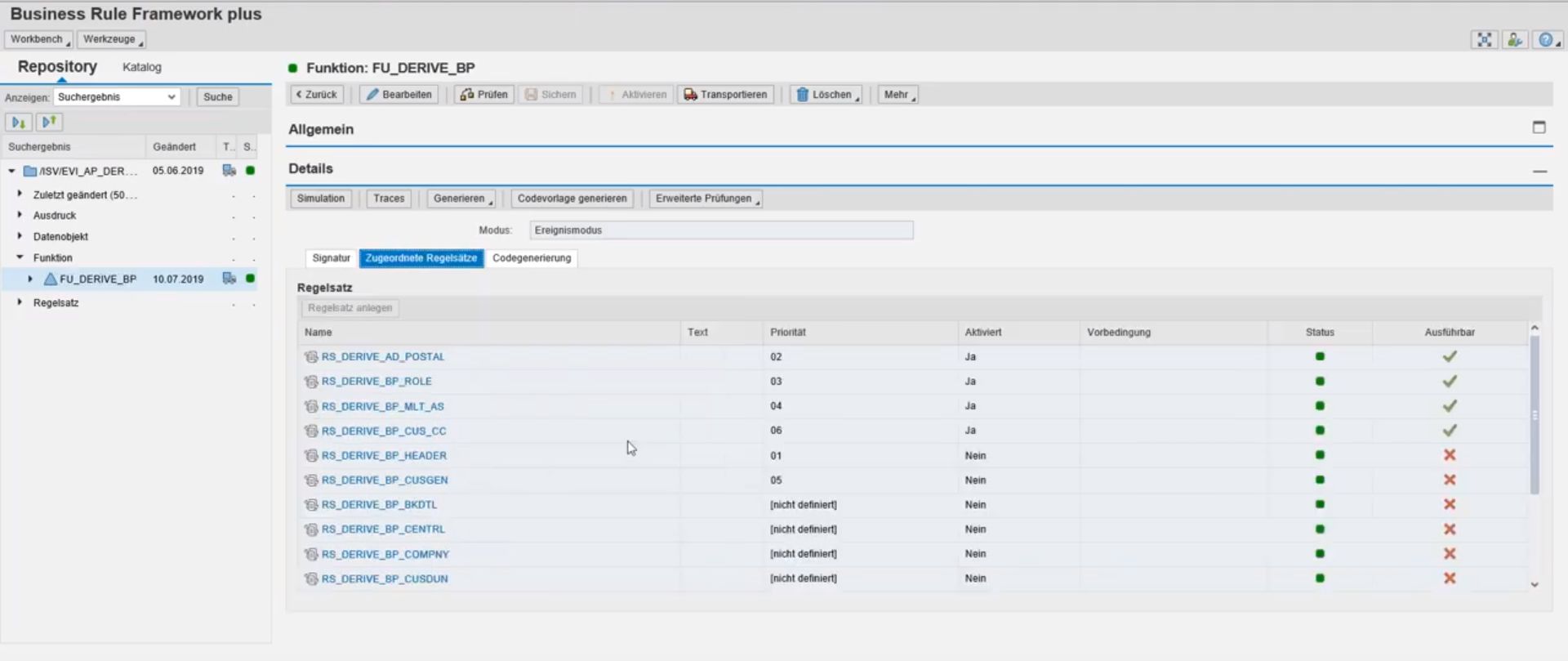Click the transport icon in FU_DERIVE_BP tree row
Viewport: 1568px width, 661px height.
click(x=229, y=279)
